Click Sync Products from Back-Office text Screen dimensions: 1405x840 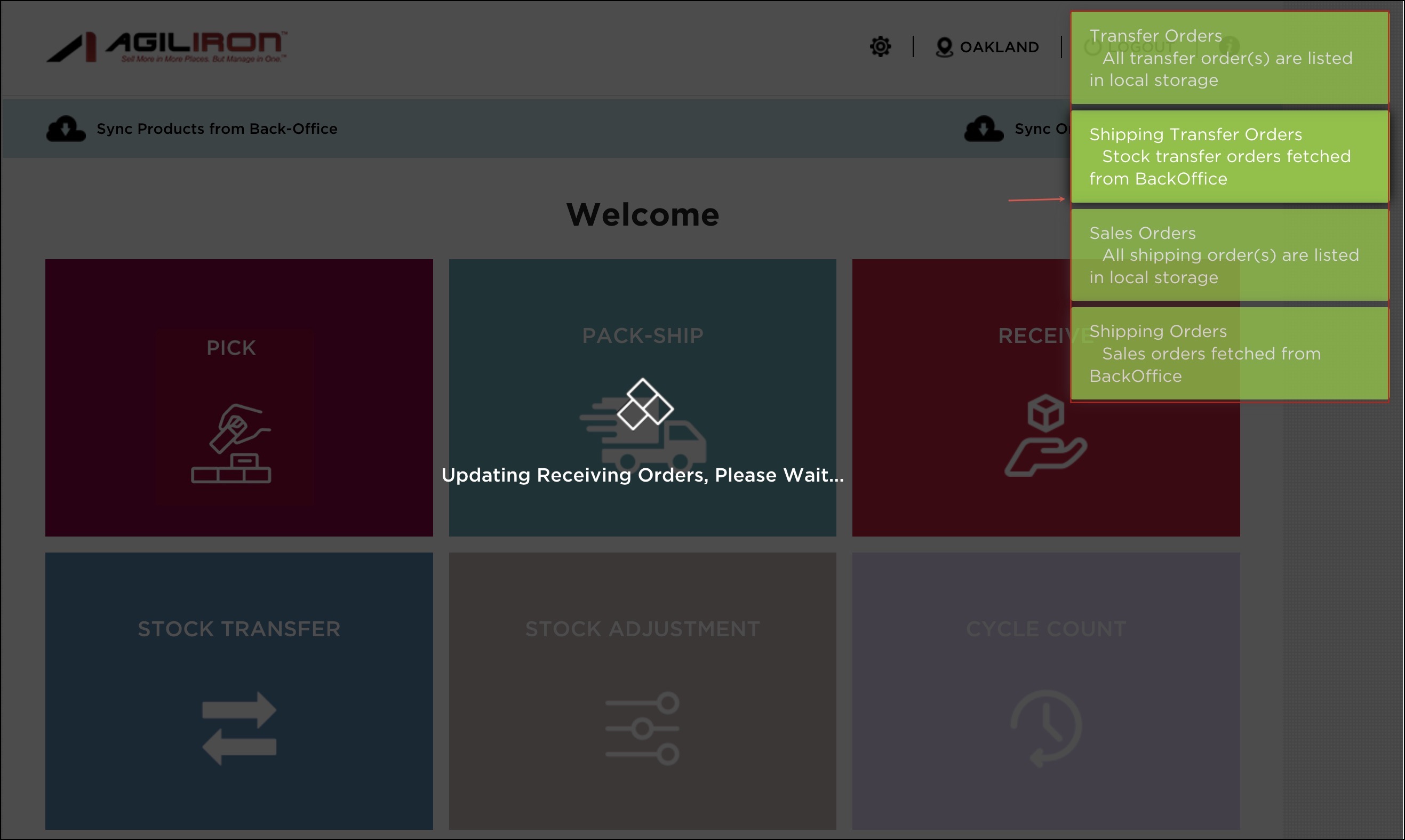(217, 129)
